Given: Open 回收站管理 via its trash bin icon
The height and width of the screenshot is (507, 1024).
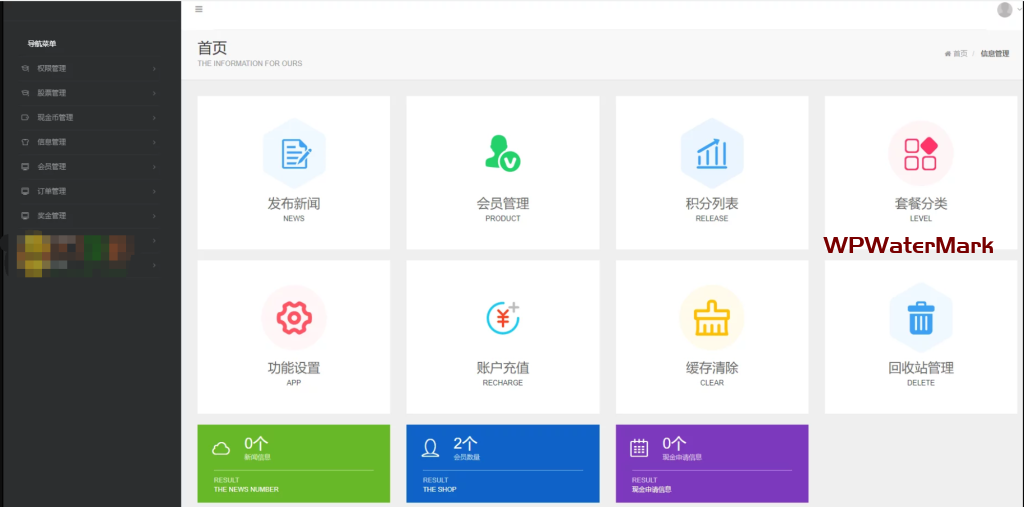Looking at the screenshot, I should pos(920,318).
